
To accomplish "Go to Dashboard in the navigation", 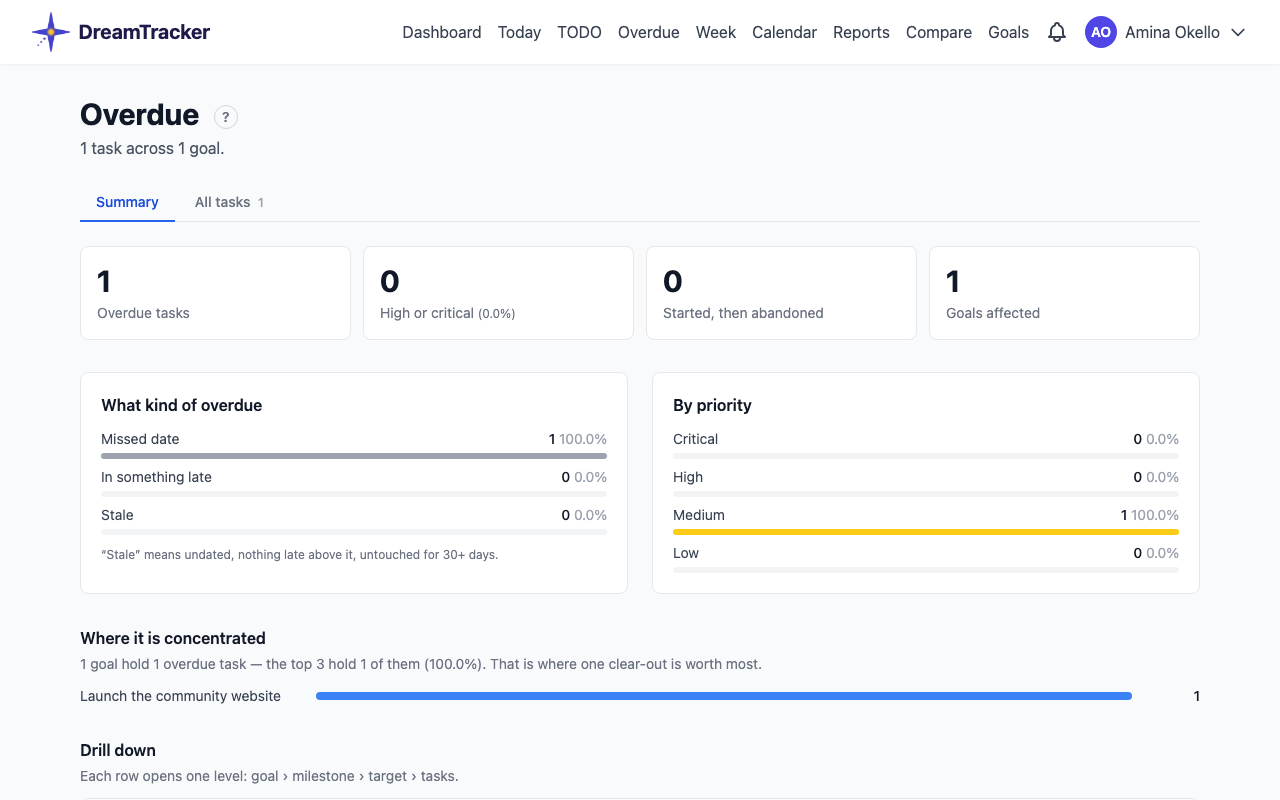I will (442, 32).
